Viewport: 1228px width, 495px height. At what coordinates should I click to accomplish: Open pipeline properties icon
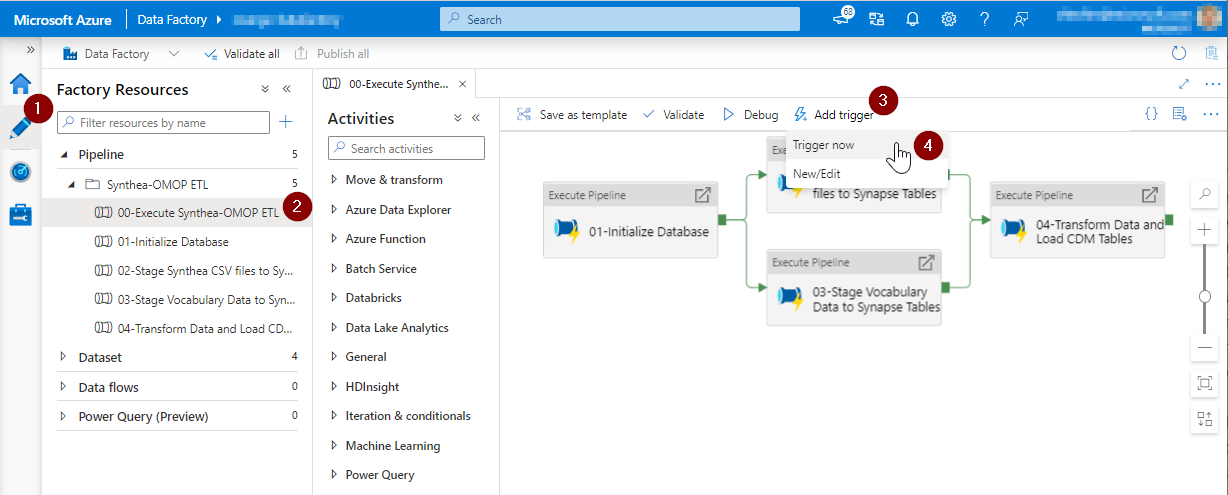click(1180, 114)
